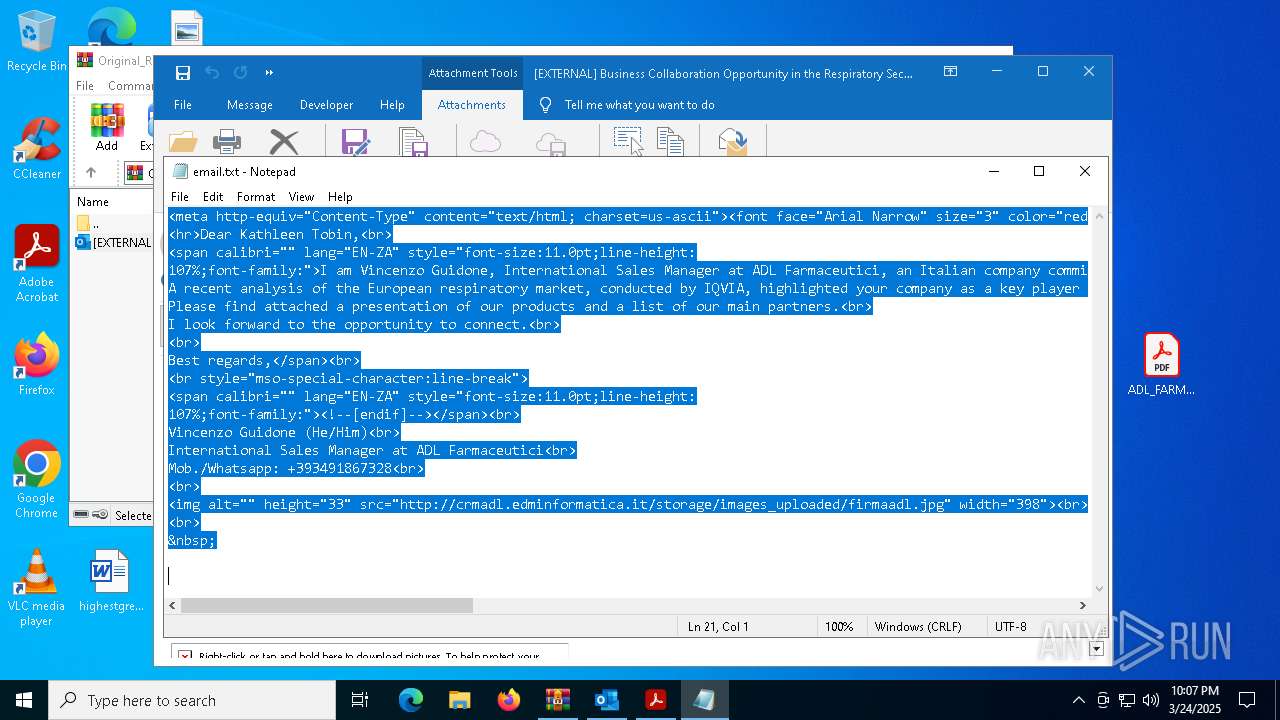The width and height of the screenshot is (1280, 720).
Task: Select the Attachments ribbon tab
Action: (x=472, y=105)
